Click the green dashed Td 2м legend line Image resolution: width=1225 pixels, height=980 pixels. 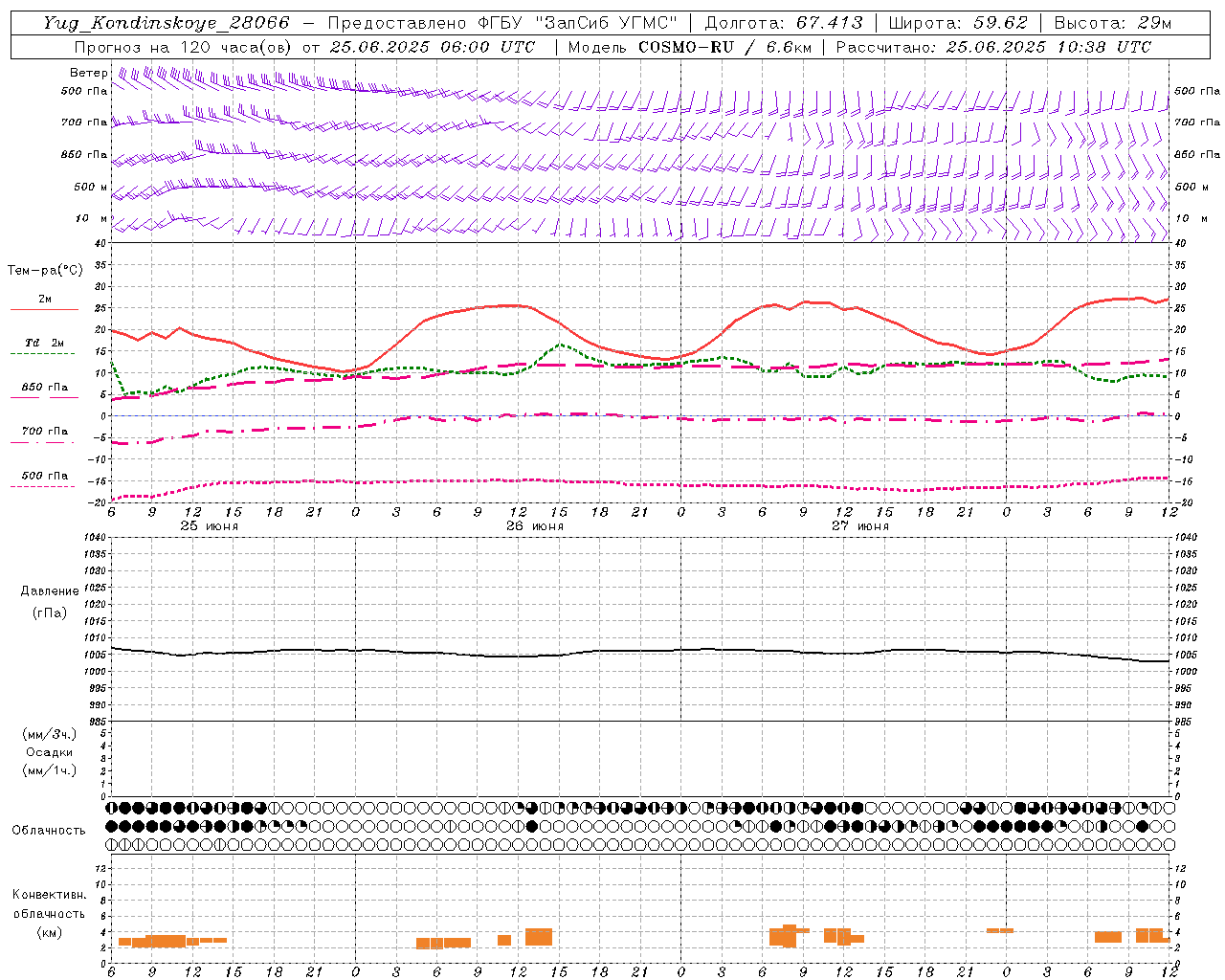[x=42, y=354]
